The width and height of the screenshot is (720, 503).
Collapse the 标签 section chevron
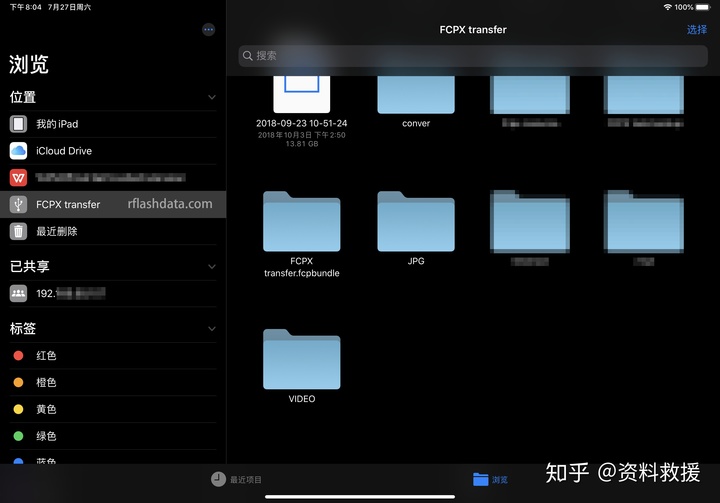(212, 328)
